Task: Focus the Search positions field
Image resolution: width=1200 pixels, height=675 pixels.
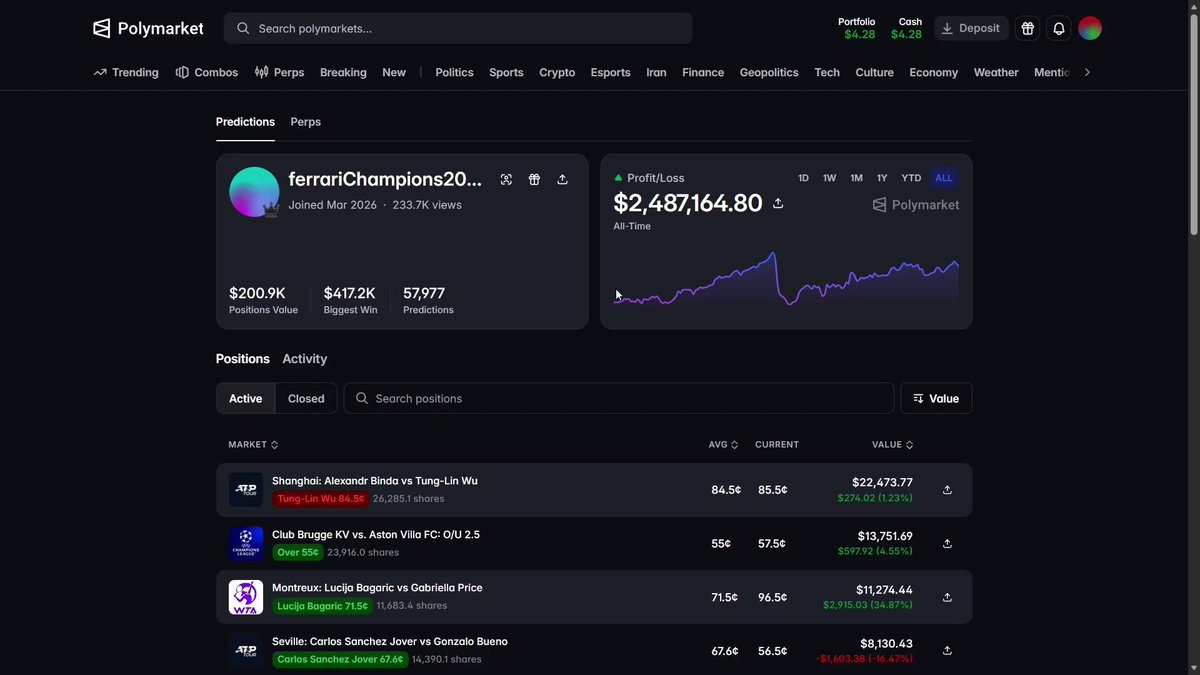Action: point(619,398)
